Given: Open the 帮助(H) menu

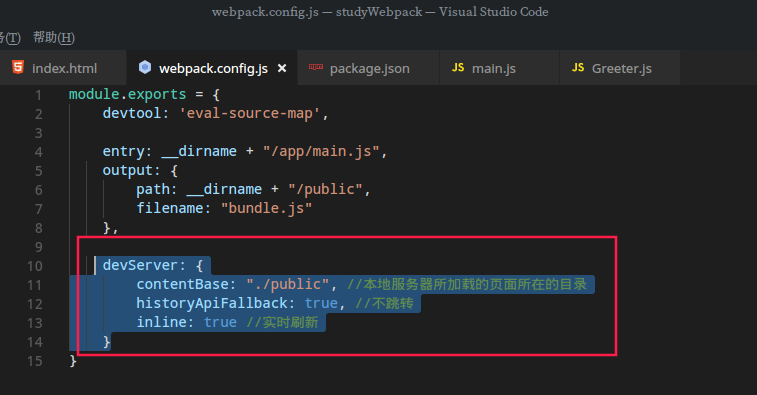Looking at the screenshot, I should pos(54,37).
